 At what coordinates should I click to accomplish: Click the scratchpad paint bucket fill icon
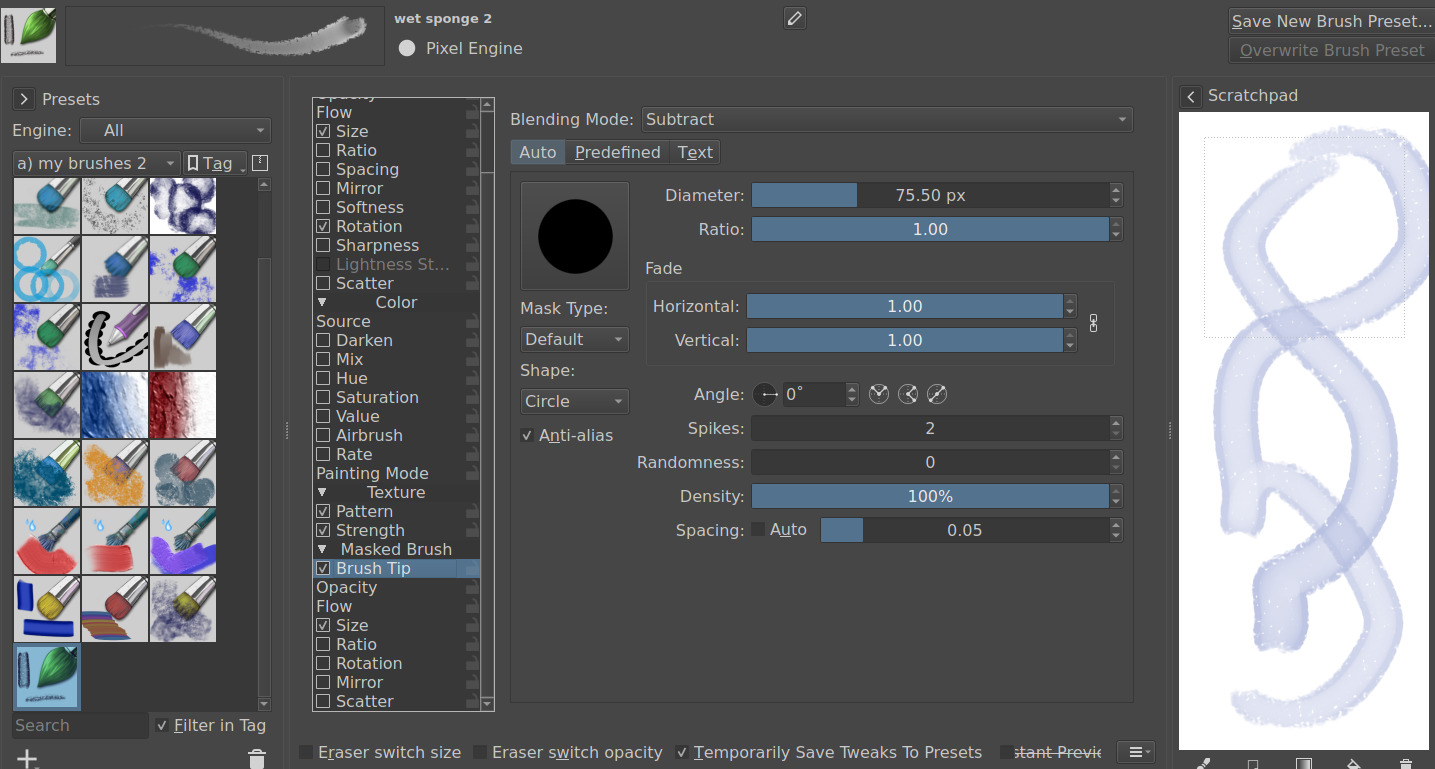(x=1354, y=763)
